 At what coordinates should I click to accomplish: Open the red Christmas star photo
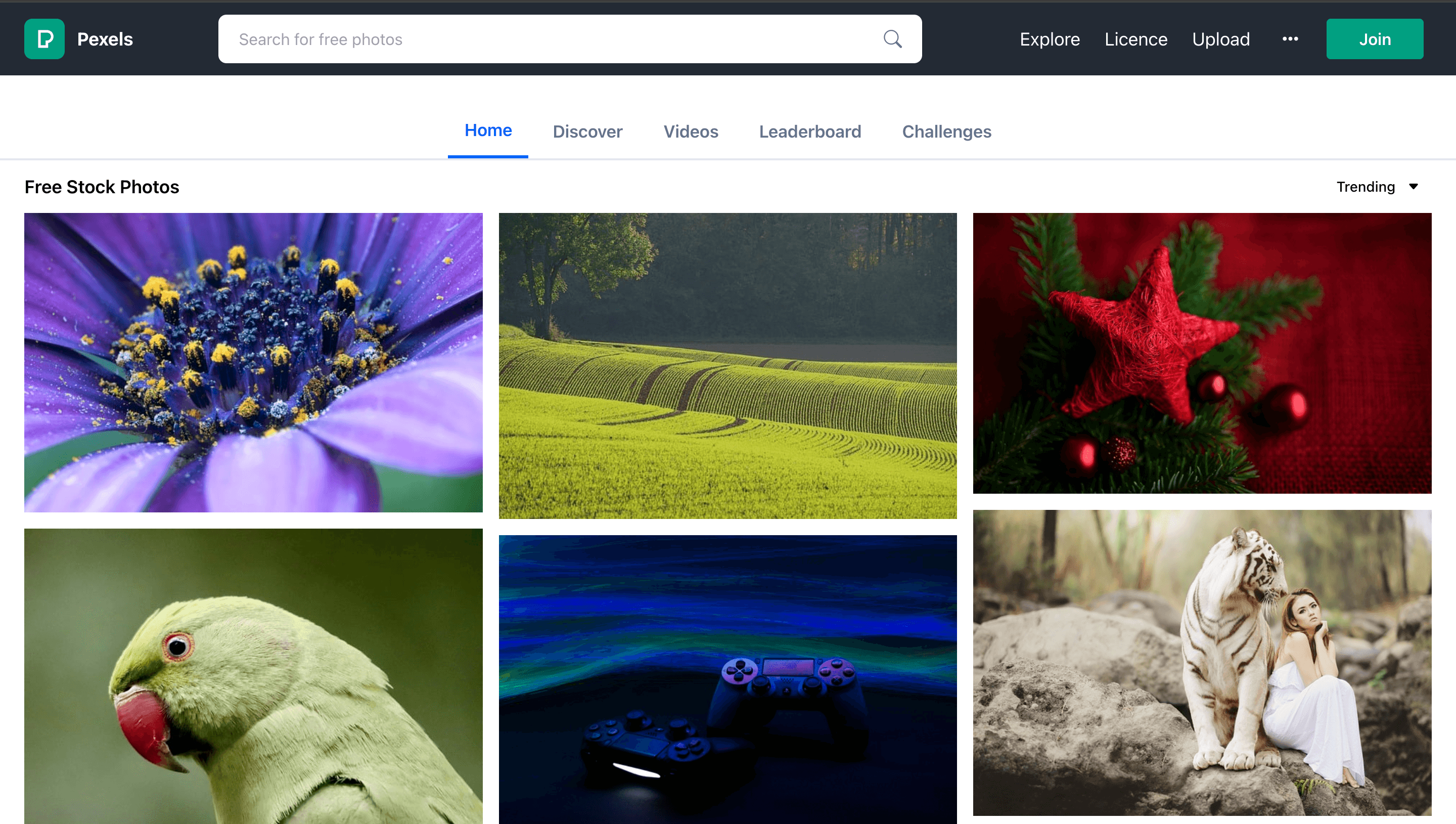1202,353
